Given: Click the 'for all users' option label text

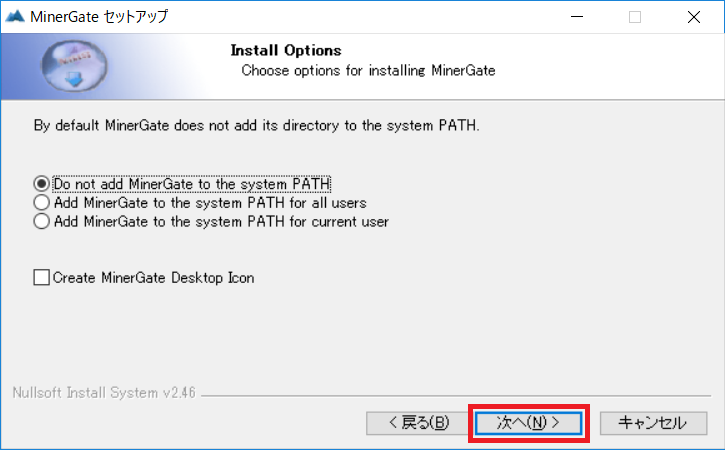Looking at the screenshot, I should (x=328, y=203).
